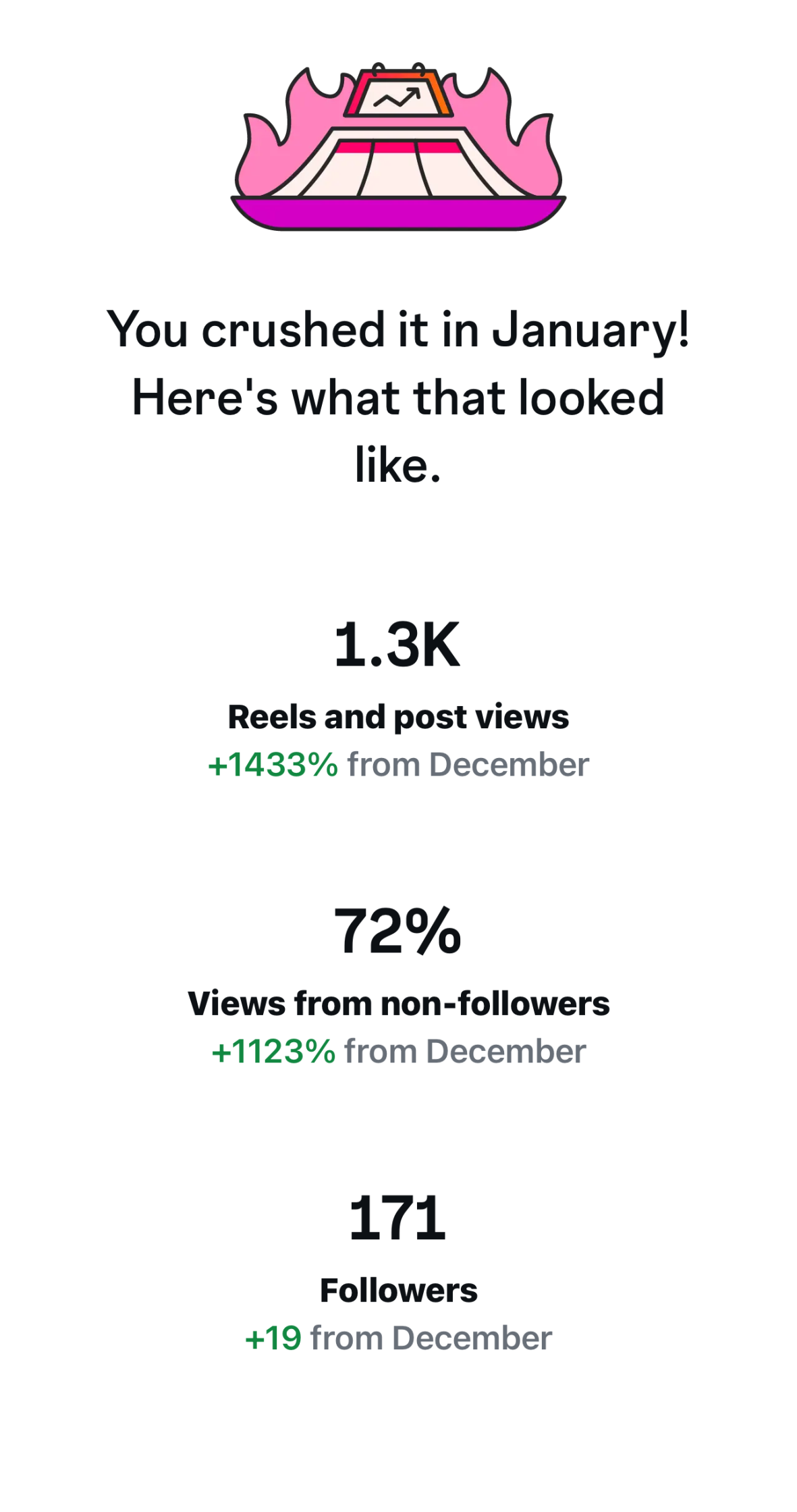Click the green +19 follower change
This screenshot has width=797, height=1512.
273,1339
